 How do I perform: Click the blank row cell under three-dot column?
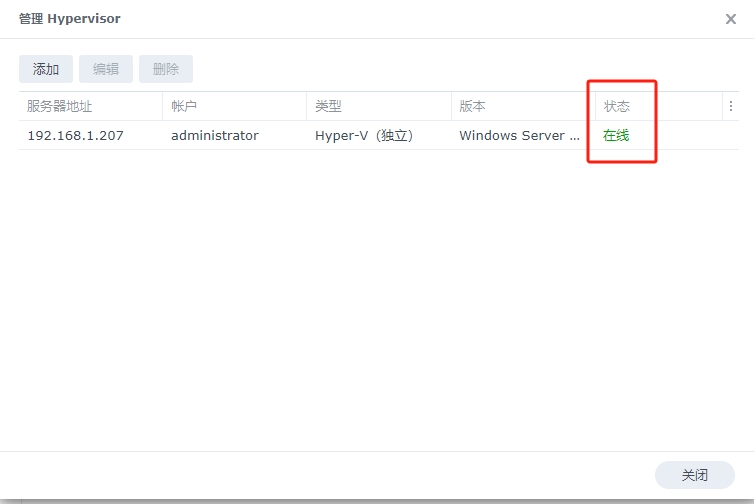tap(730, 135)
